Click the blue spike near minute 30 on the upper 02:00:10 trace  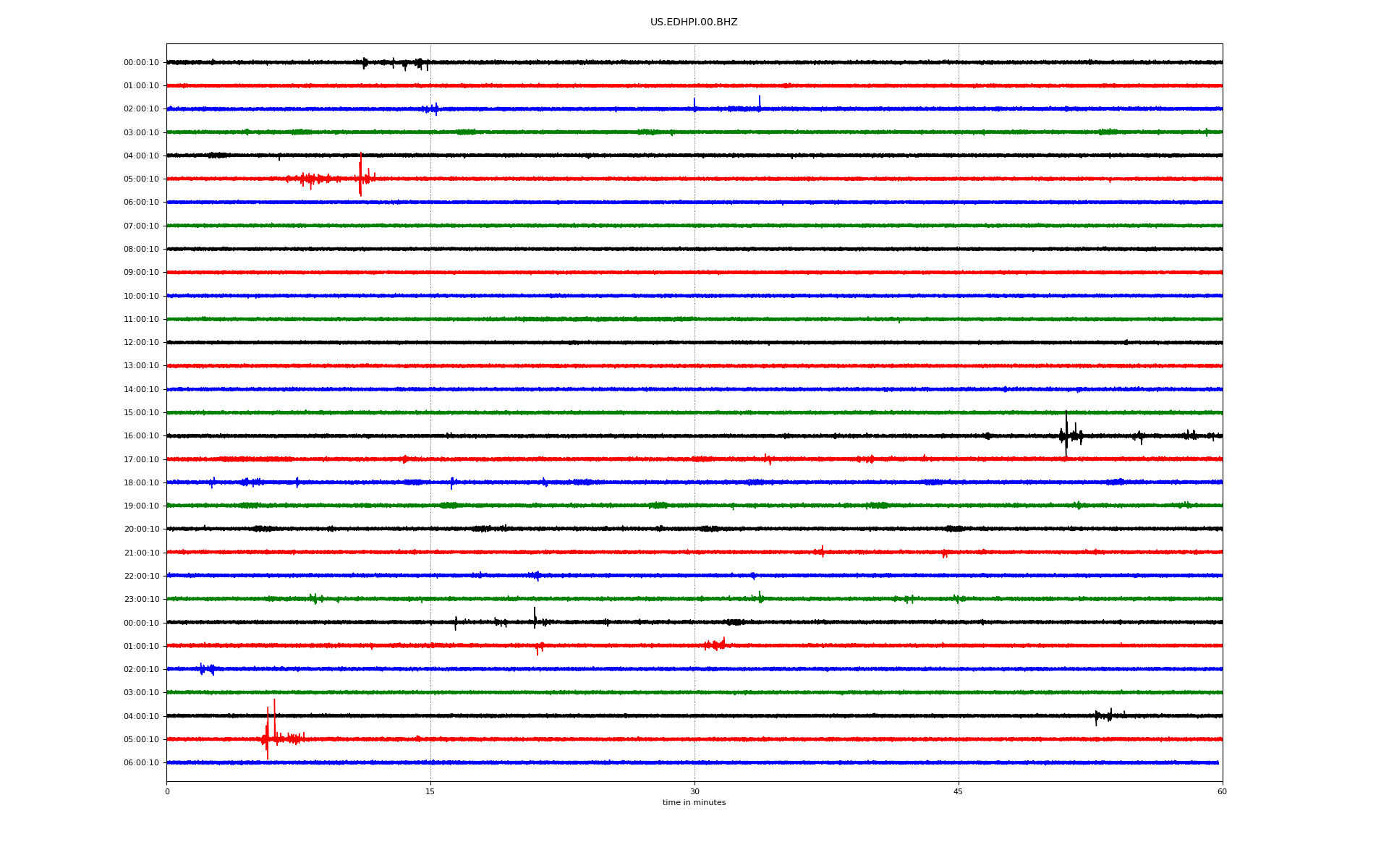tap(694, 104)
